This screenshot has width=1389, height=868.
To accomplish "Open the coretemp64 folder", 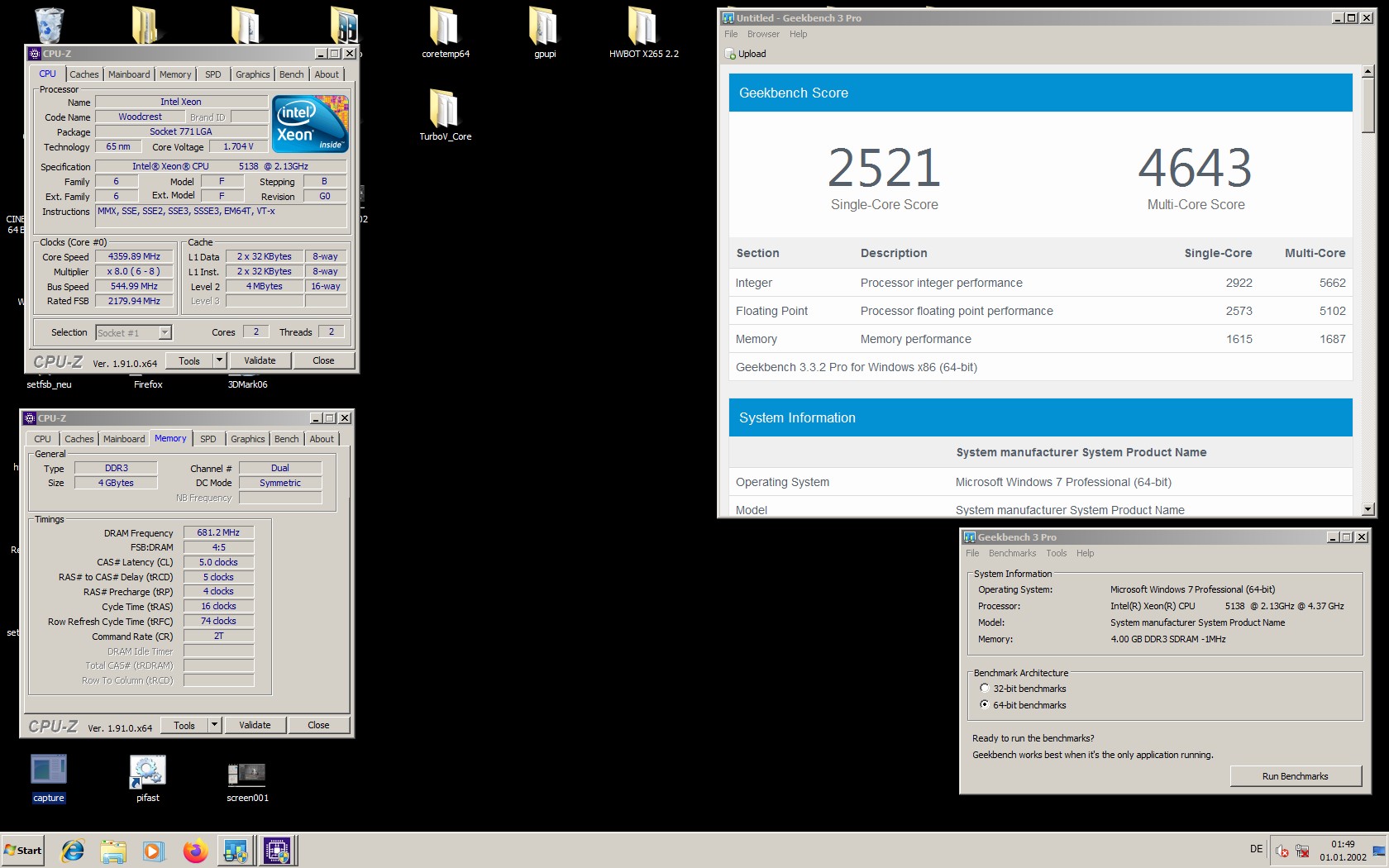I will pos(445,33).
